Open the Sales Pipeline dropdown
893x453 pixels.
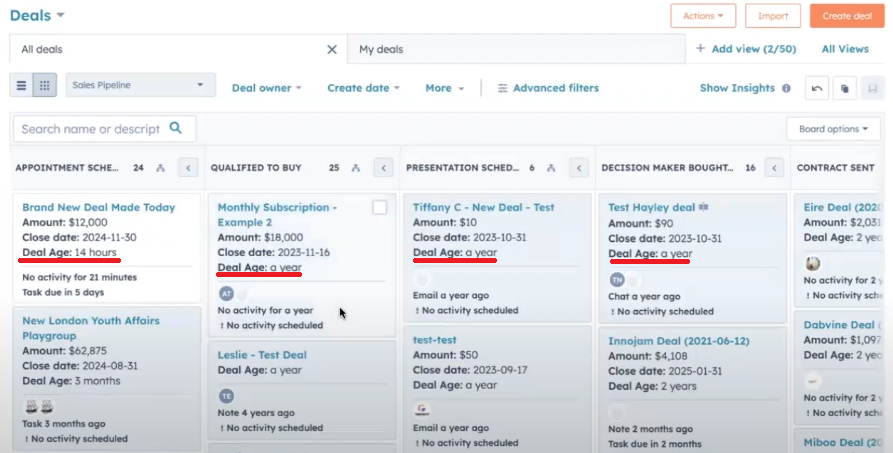(140, 86)
